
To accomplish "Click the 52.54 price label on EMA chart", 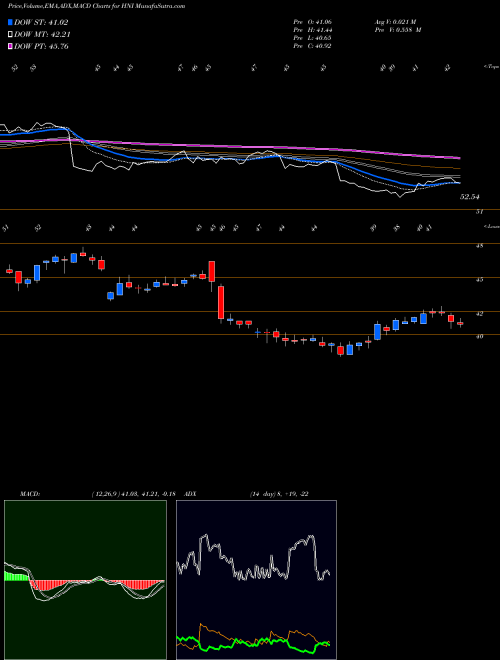I will 470,197.
